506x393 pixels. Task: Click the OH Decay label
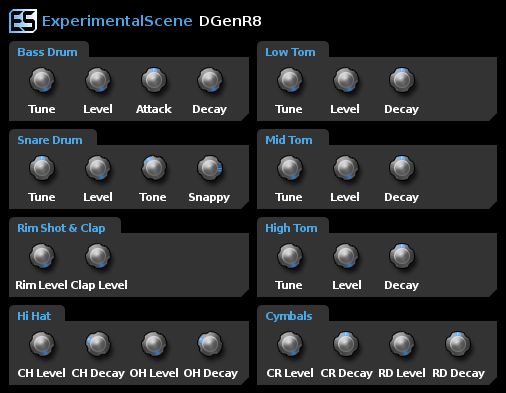pos(211,373)
